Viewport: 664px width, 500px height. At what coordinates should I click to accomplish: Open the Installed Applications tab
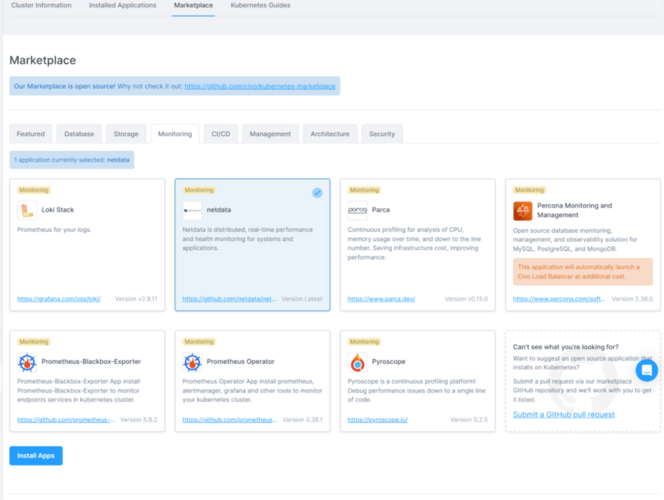[x=122, y=6]
